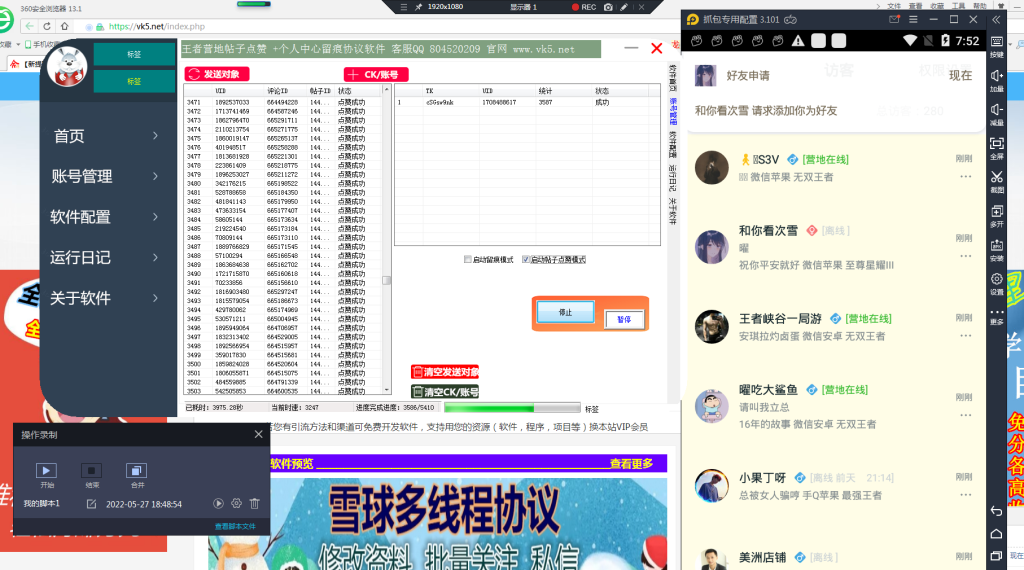The width and height of the screenshot is (1024, 570).
Task: Click the 合并 merge scripts icon
Action: [137, 470]
